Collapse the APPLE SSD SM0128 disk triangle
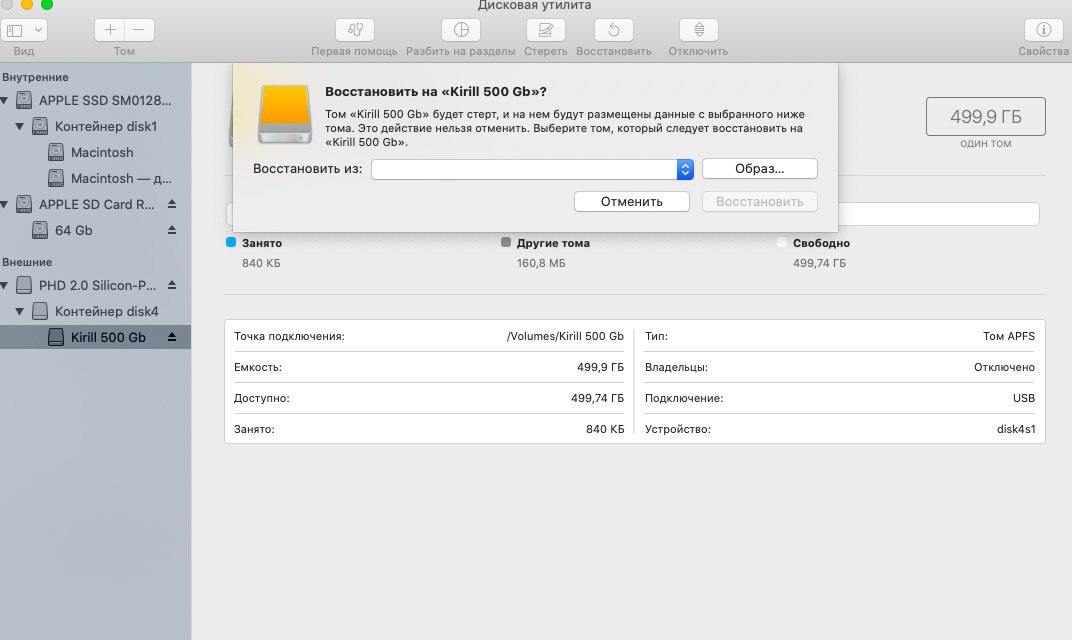 [4, 101]
